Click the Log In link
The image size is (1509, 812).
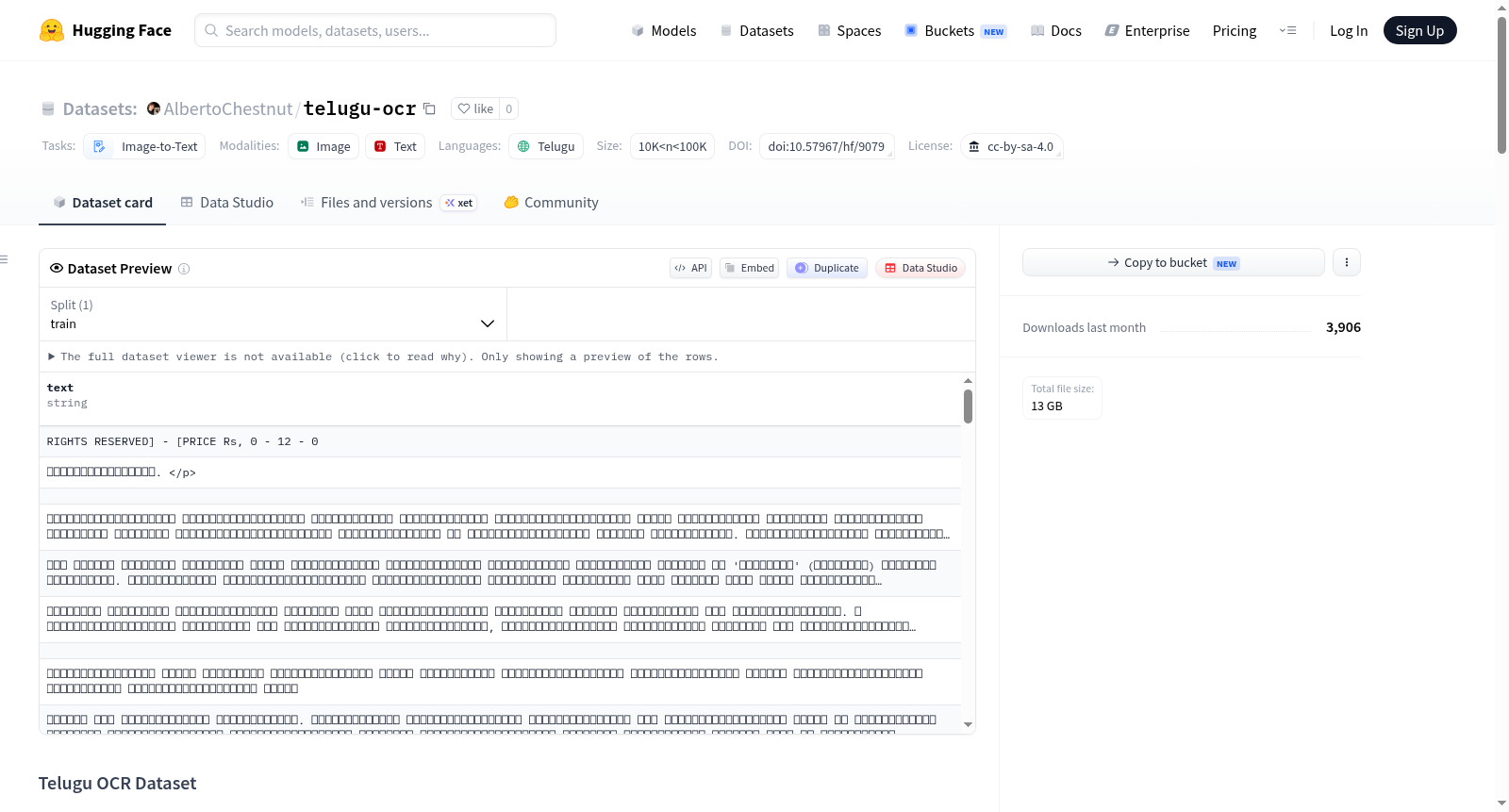(1349, 30)
